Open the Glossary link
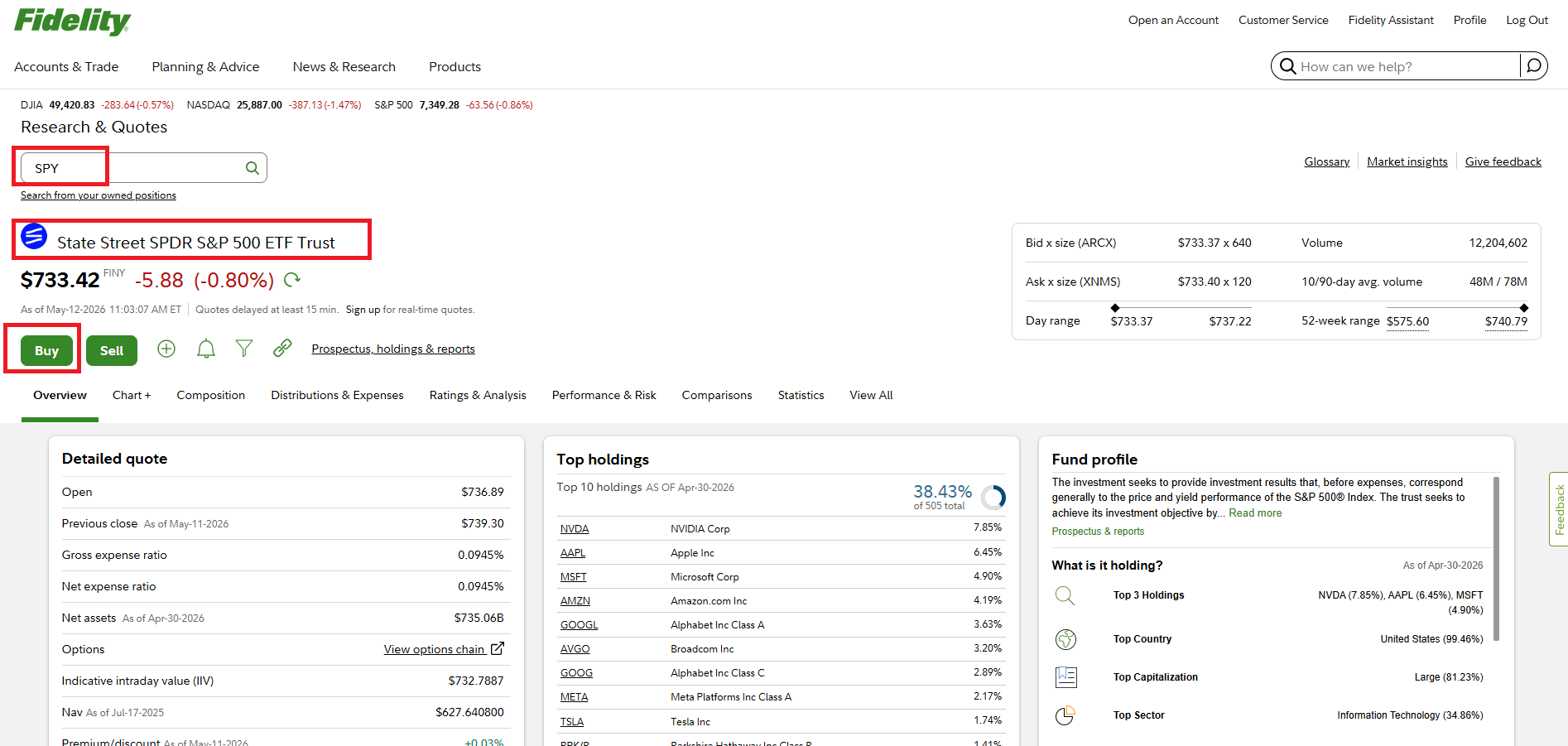The image size is (1568, 746). 1327,161
